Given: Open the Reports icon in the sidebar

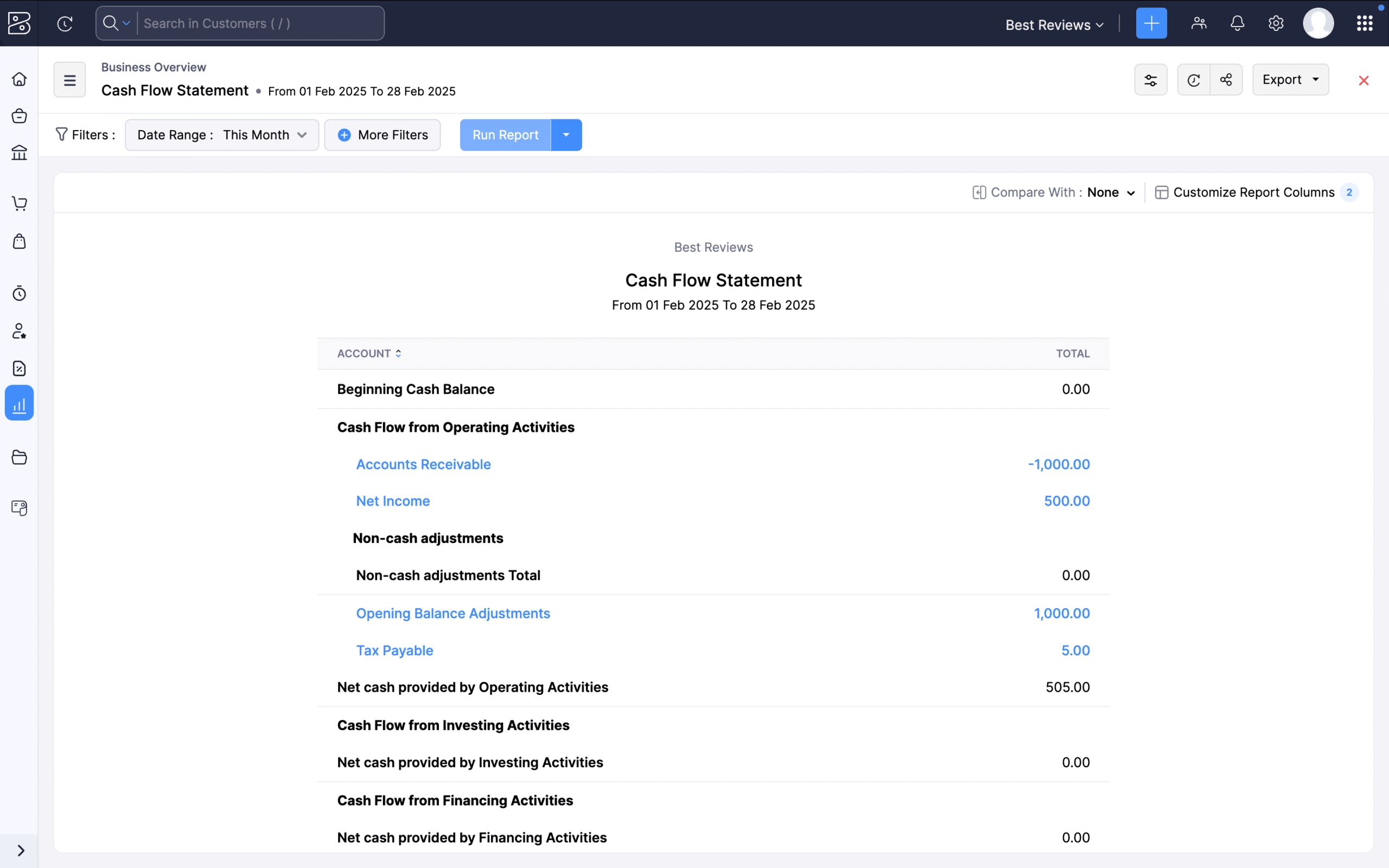Looking at the screenshot, I should (x=19, y=403).
